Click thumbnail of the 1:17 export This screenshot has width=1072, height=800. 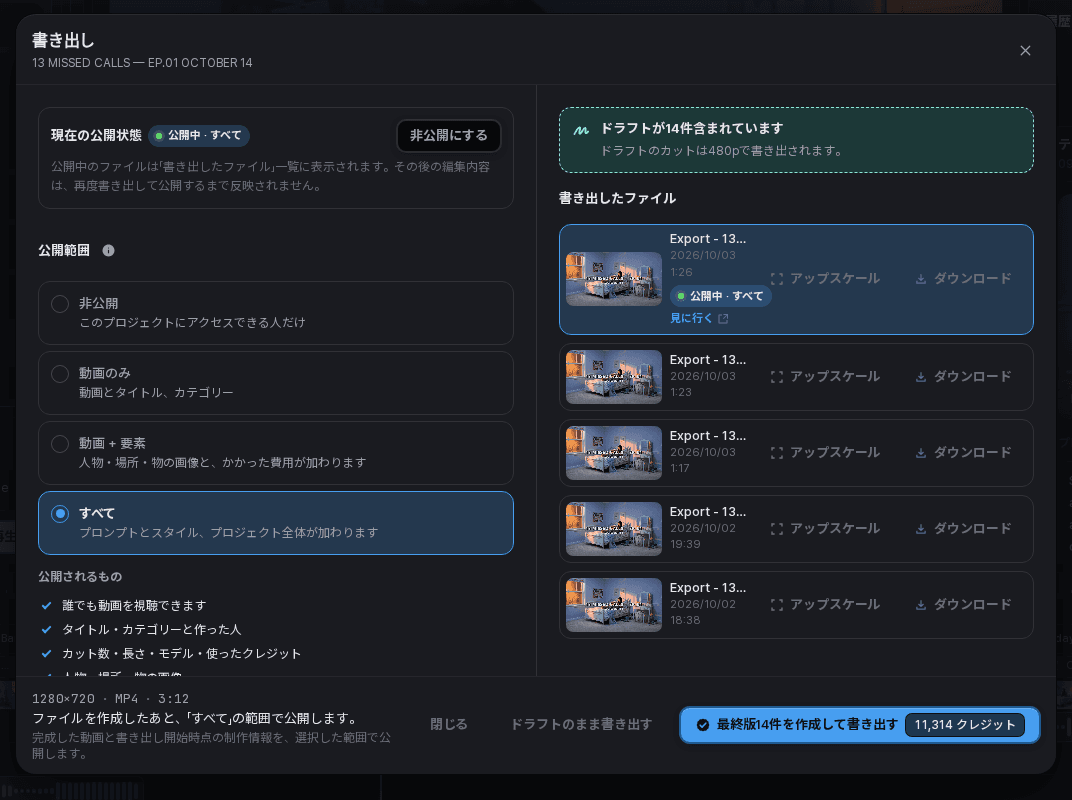tap(614, 453)
